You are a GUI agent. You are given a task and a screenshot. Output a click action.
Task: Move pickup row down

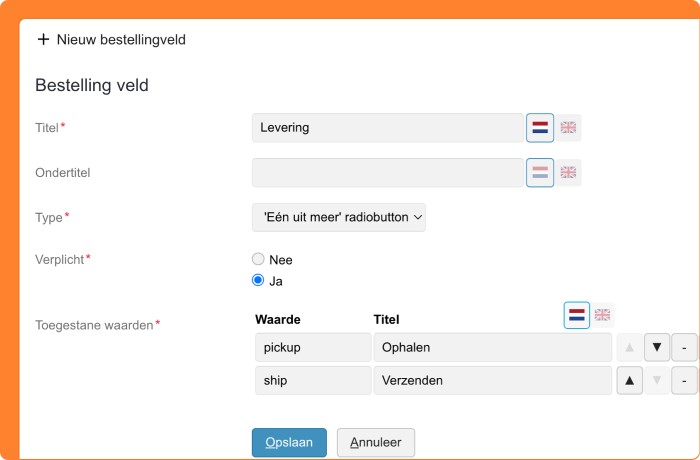click(x=657, y=348)
